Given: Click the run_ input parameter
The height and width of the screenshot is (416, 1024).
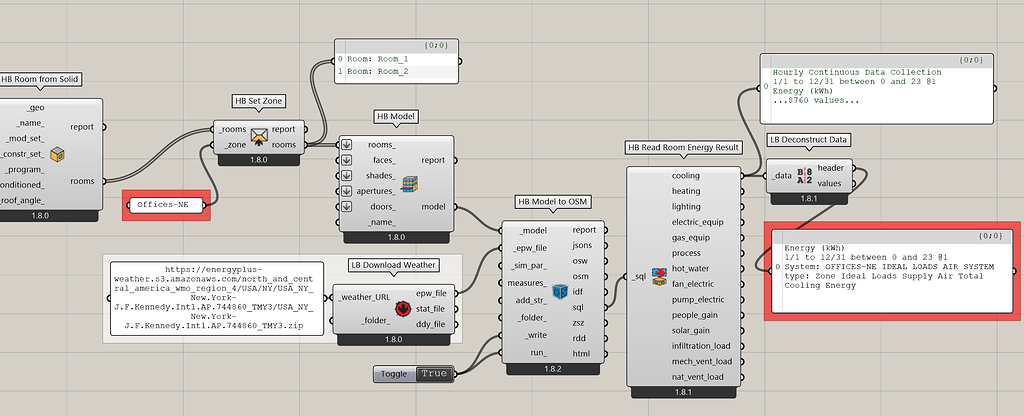Looking at the screenshot, I should (x=538, y=352).
